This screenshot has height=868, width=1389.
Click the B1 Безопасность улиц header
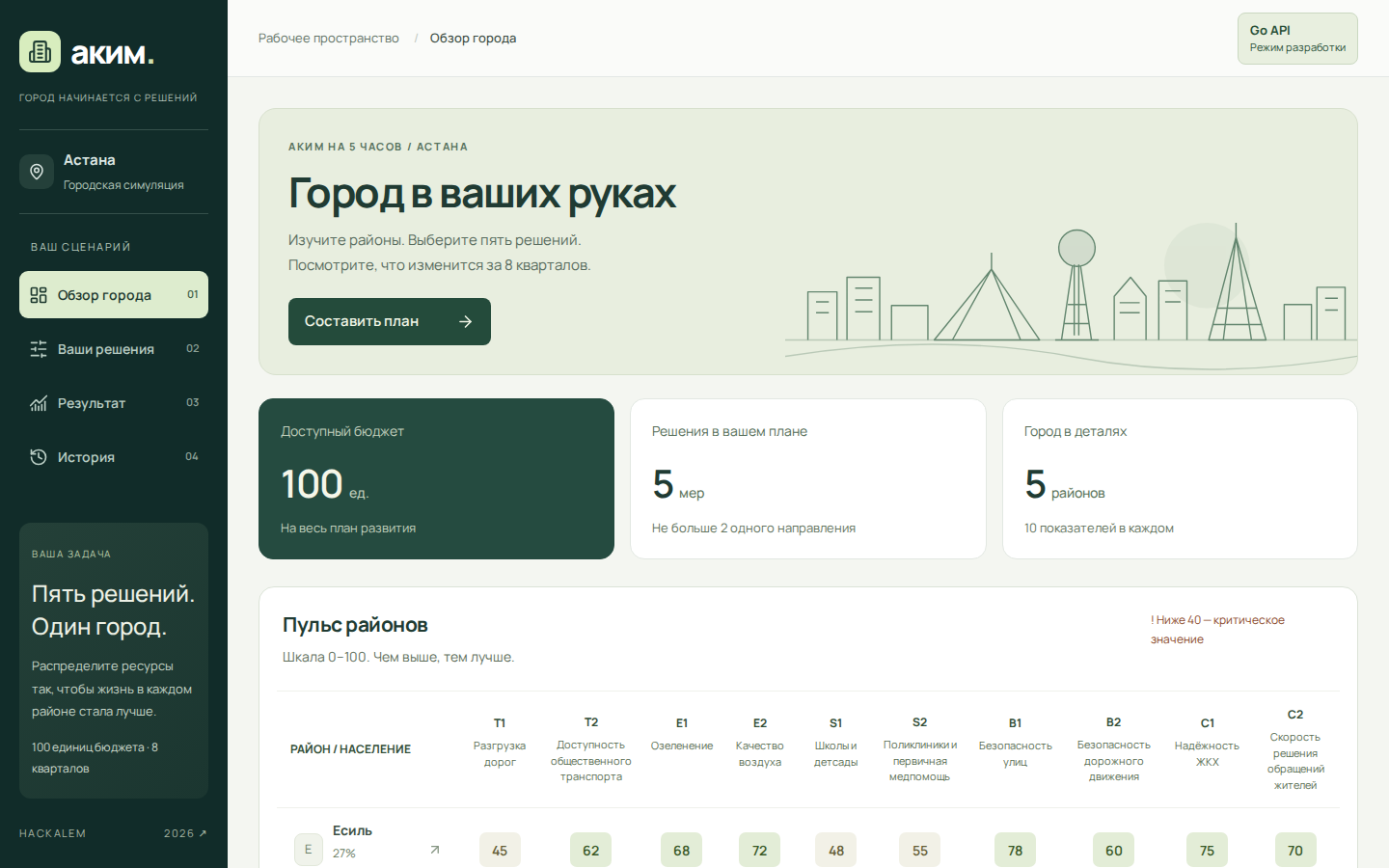coord(1016,743)
